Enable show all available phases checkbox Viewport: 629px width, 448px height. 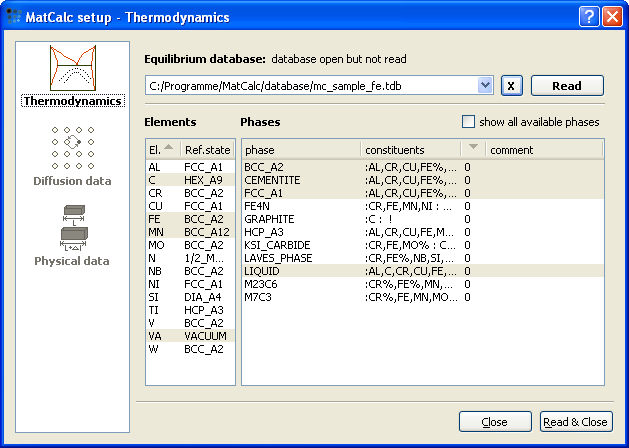pos(469,122)
